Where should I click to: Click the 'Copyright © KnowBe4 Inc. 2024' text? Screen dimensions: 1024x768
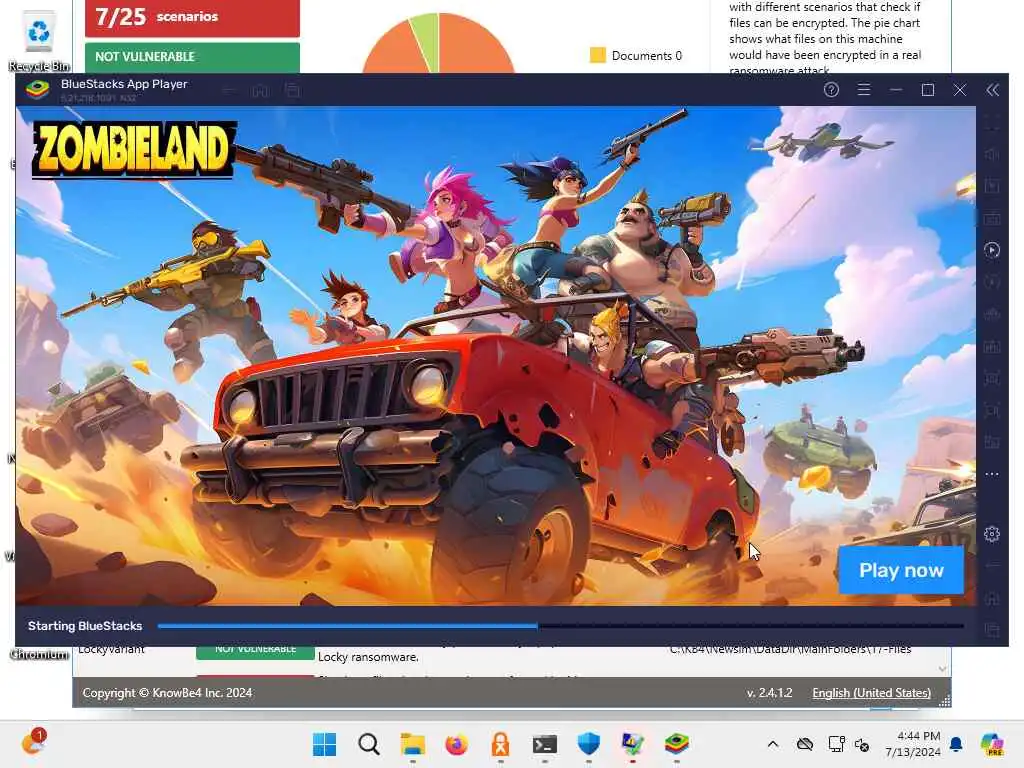click(x=167, y=693)
